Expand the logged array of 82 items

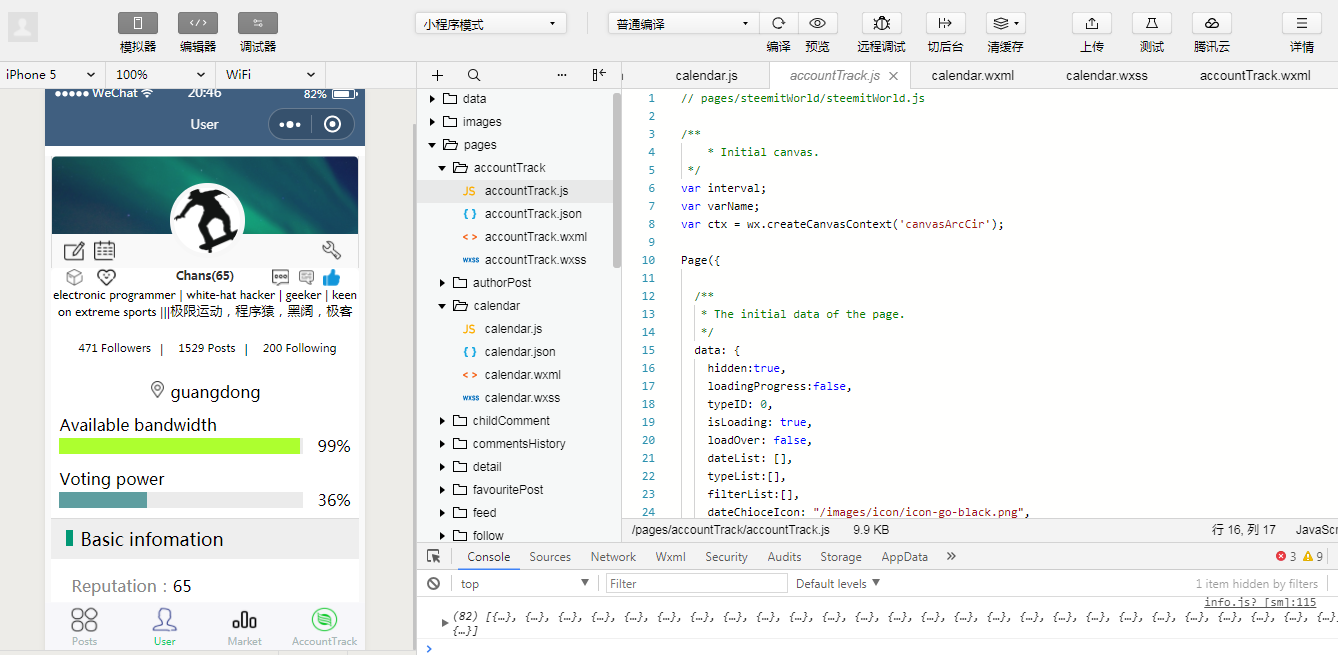click(445, 622)
